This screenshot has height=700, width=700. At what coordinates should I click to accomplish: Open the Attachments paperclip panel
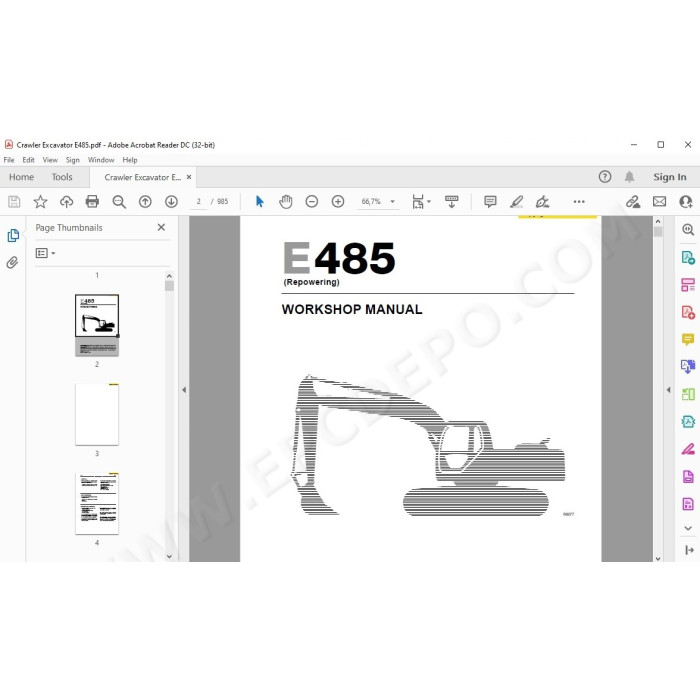coord(12,262)
